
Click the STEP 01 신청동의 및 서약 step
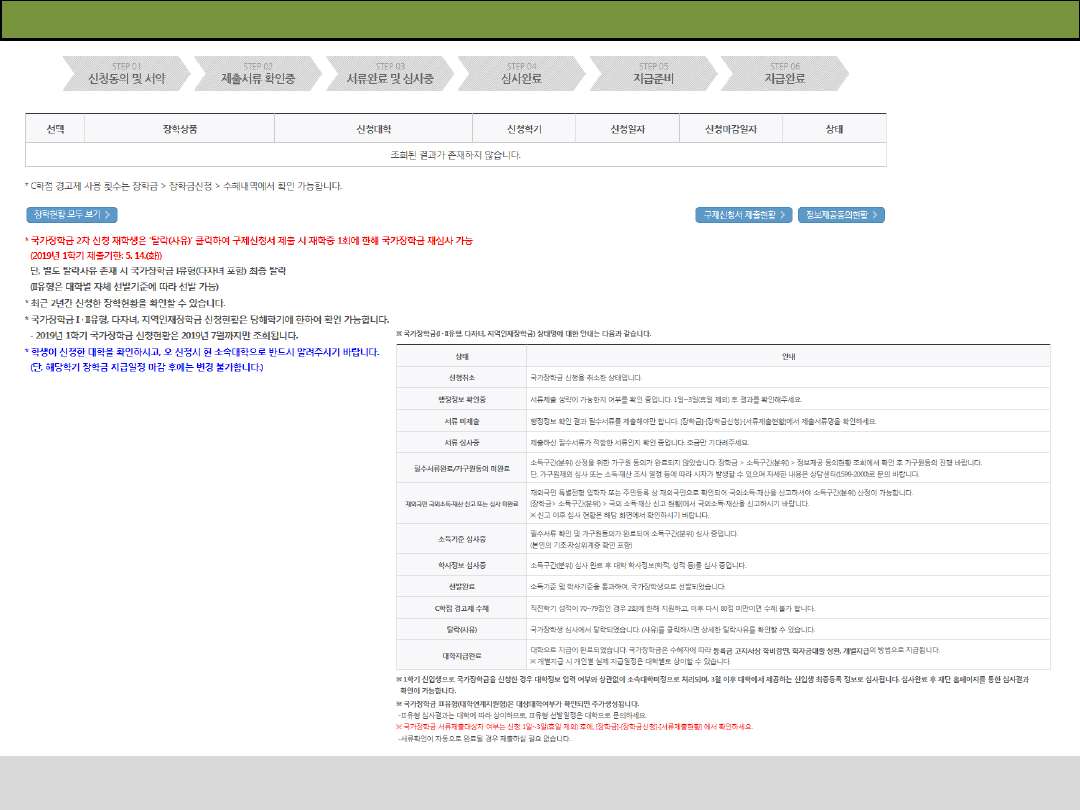coord(126,73)
